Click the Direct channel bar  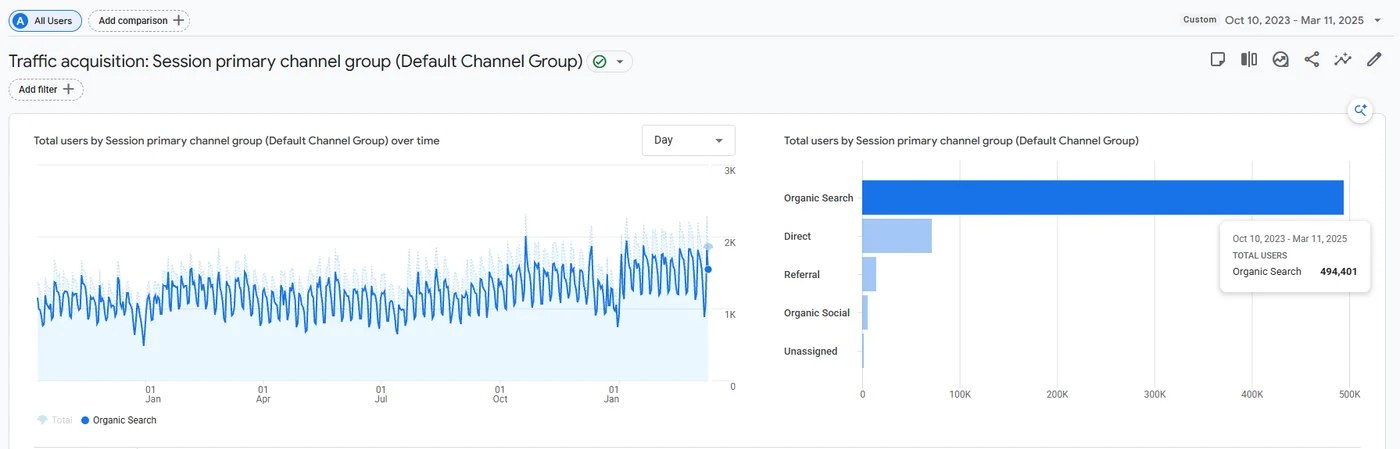(x=897, y=236)
